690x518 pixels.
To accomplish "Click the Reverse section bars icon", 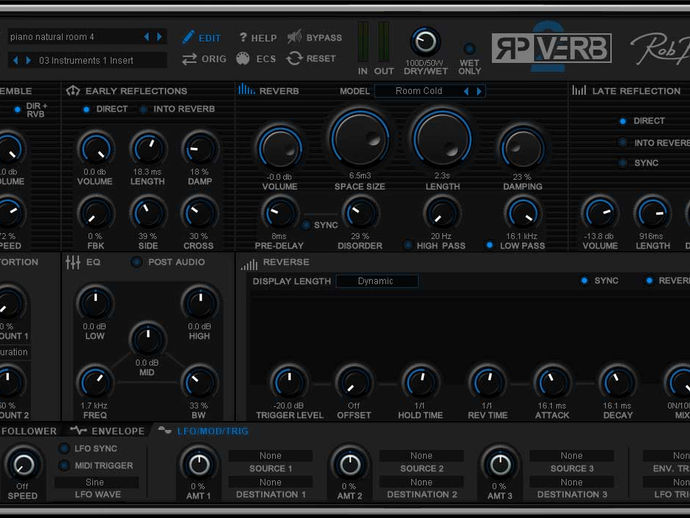I will [249, 264].
